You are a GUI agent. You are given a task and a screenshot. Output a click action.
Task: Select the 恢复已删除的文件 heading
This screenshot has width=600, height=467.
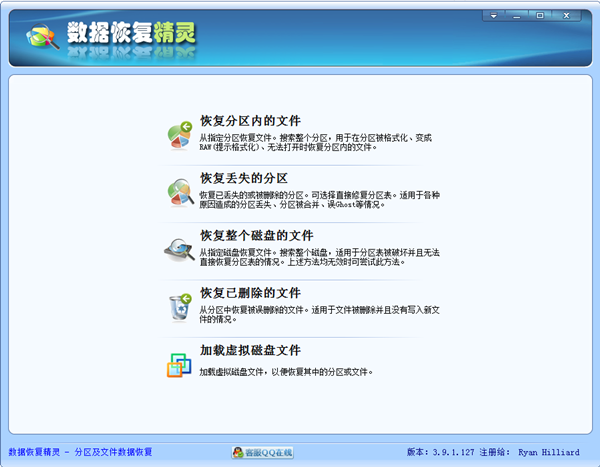coord(250,294)
